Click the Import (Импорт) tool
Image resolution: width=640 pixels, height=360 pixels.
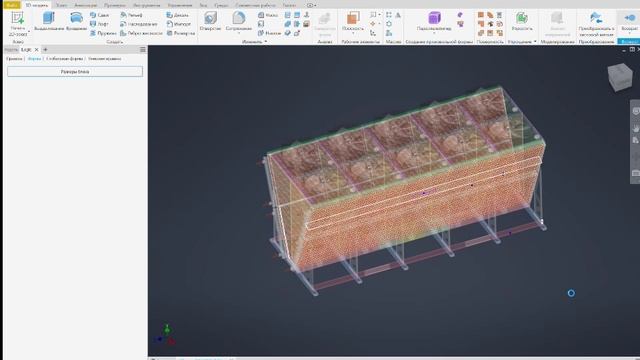[x=178, y=24]
